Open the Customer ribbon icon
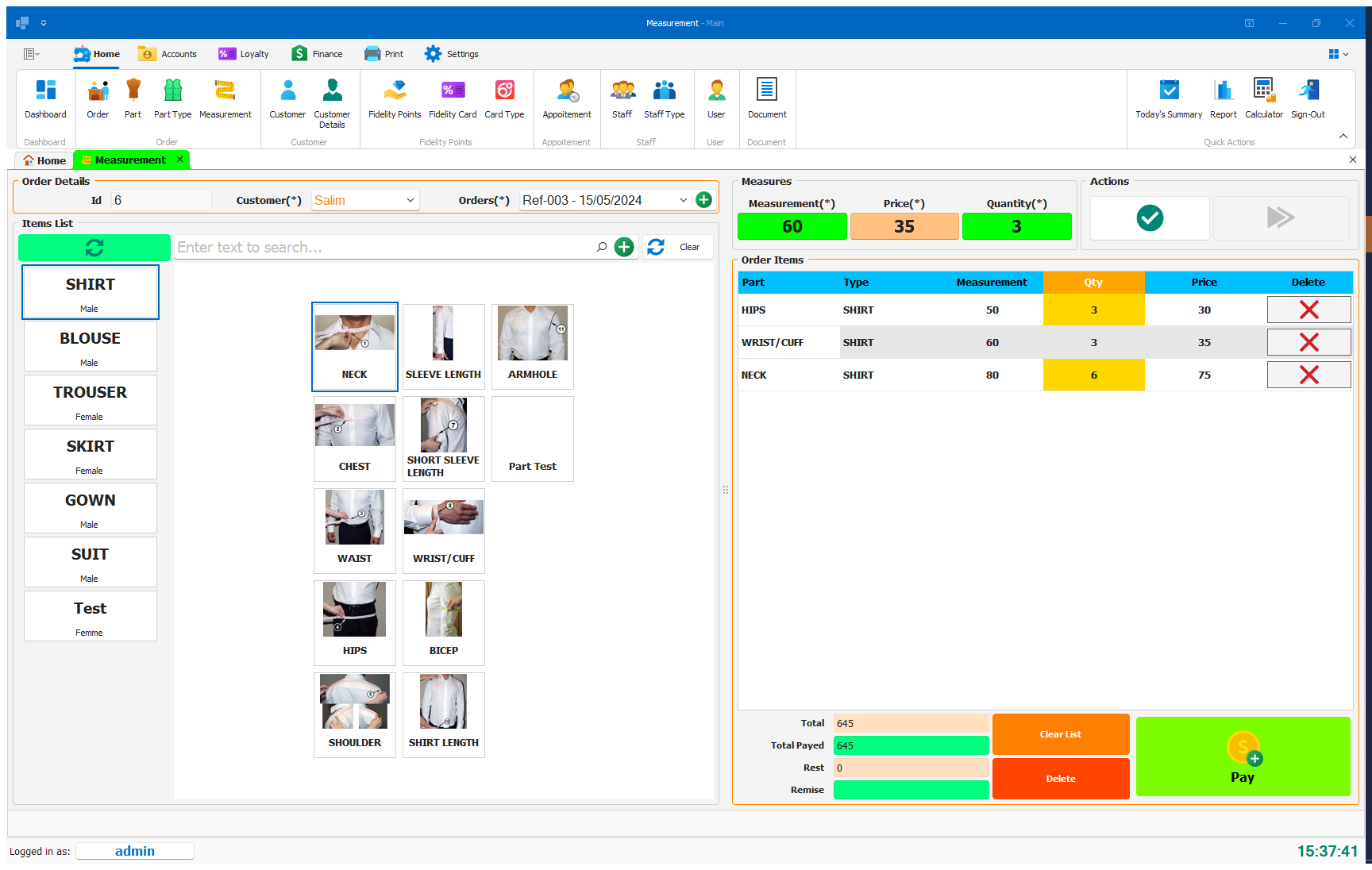The image size is (1372, 870). coord(287,98)
